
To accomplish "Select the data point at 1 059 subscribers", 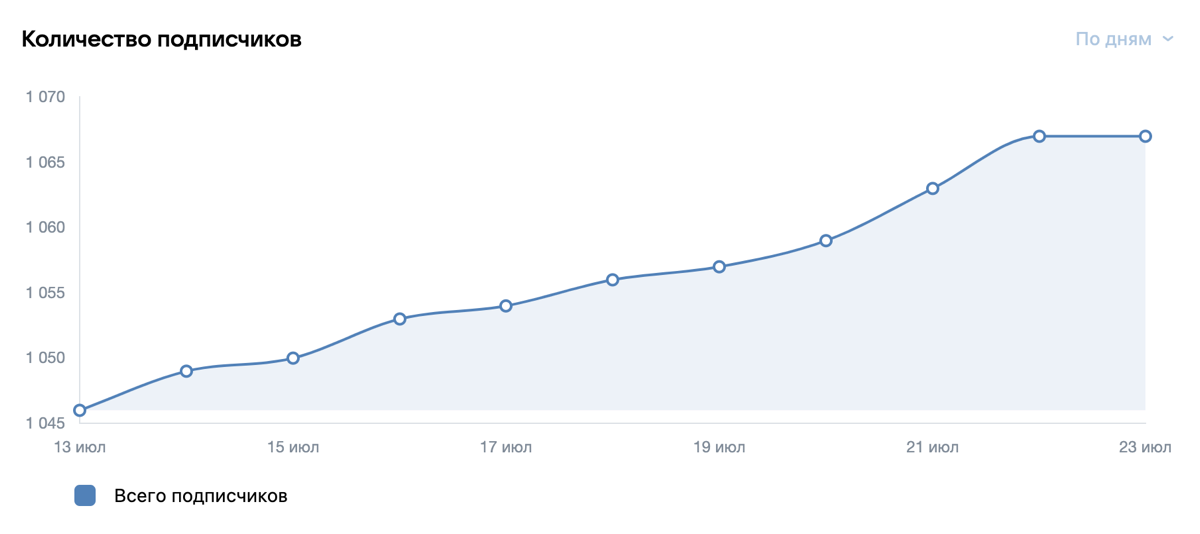I will pyautogui.click(x=826, y=241).
